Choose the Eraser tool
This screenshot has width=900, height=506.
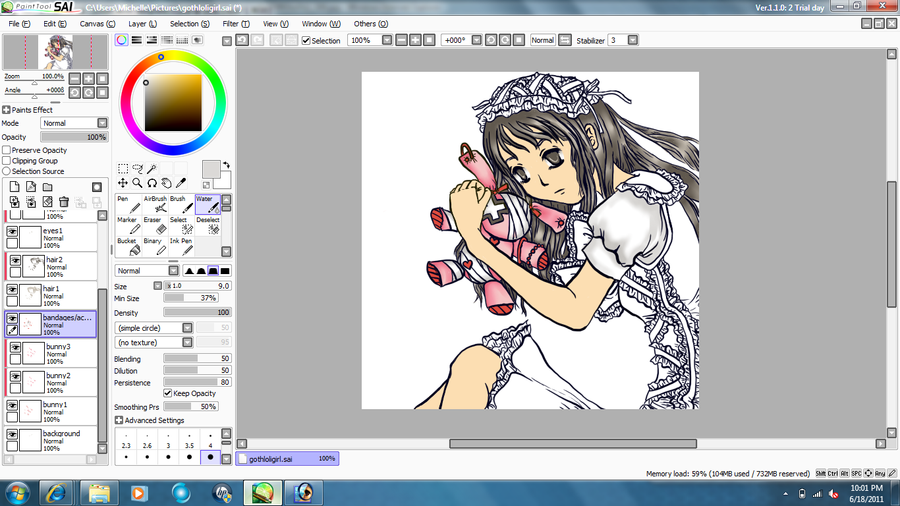coord(155,225)
